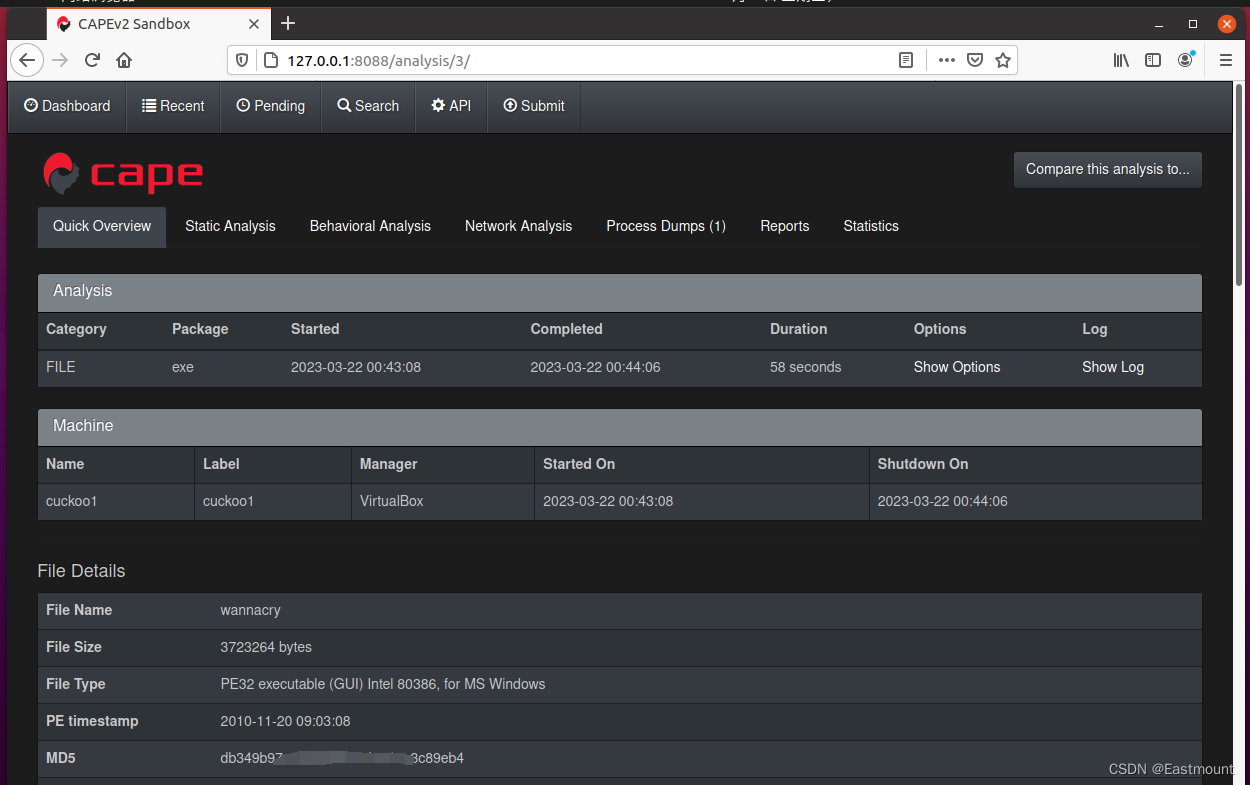Screen dimensions: 1250x785
Task: Open the Reports tab
Action: tap(785, 226)
